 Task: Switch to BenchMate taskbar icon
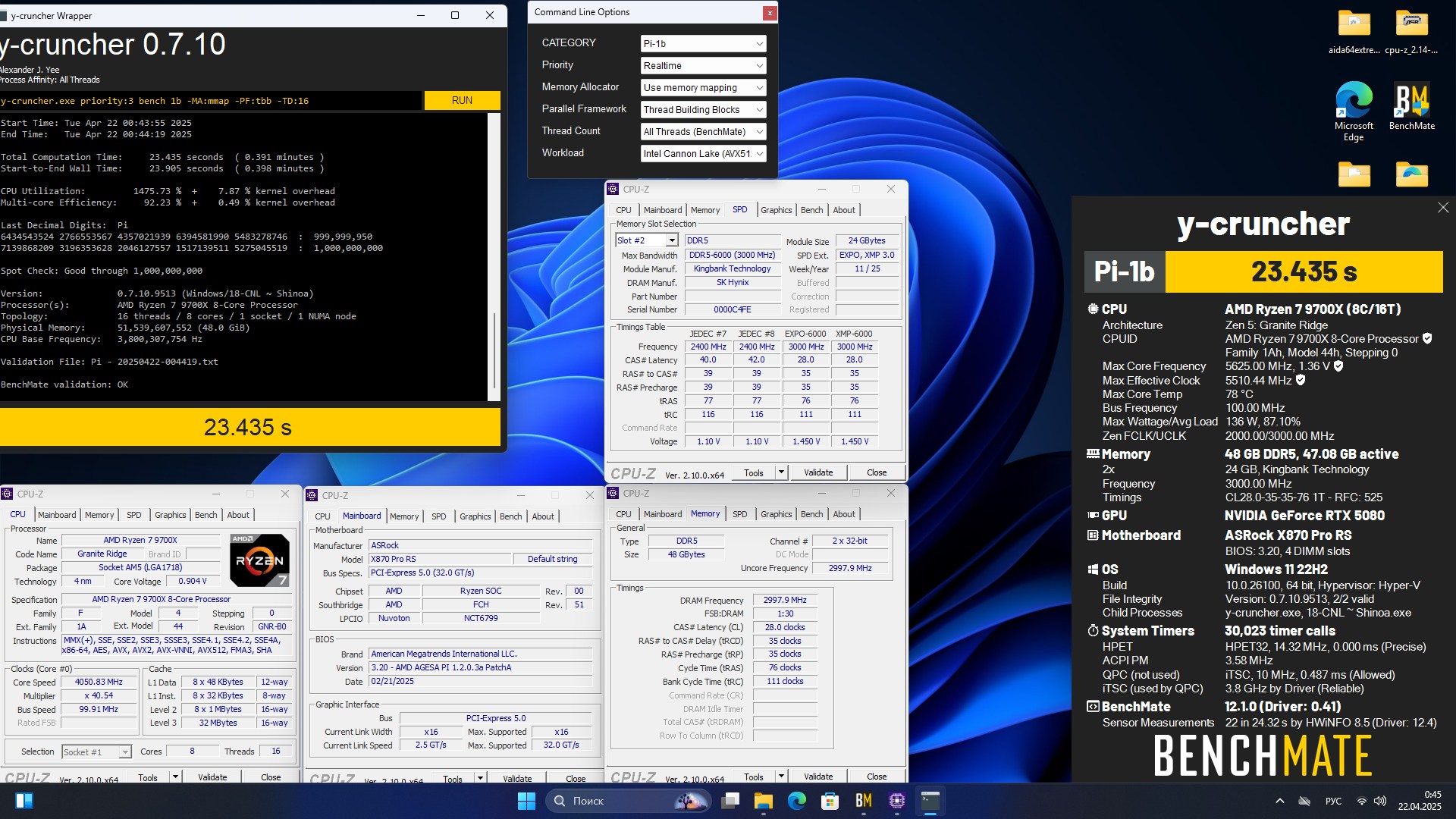[x=863, y=801]
